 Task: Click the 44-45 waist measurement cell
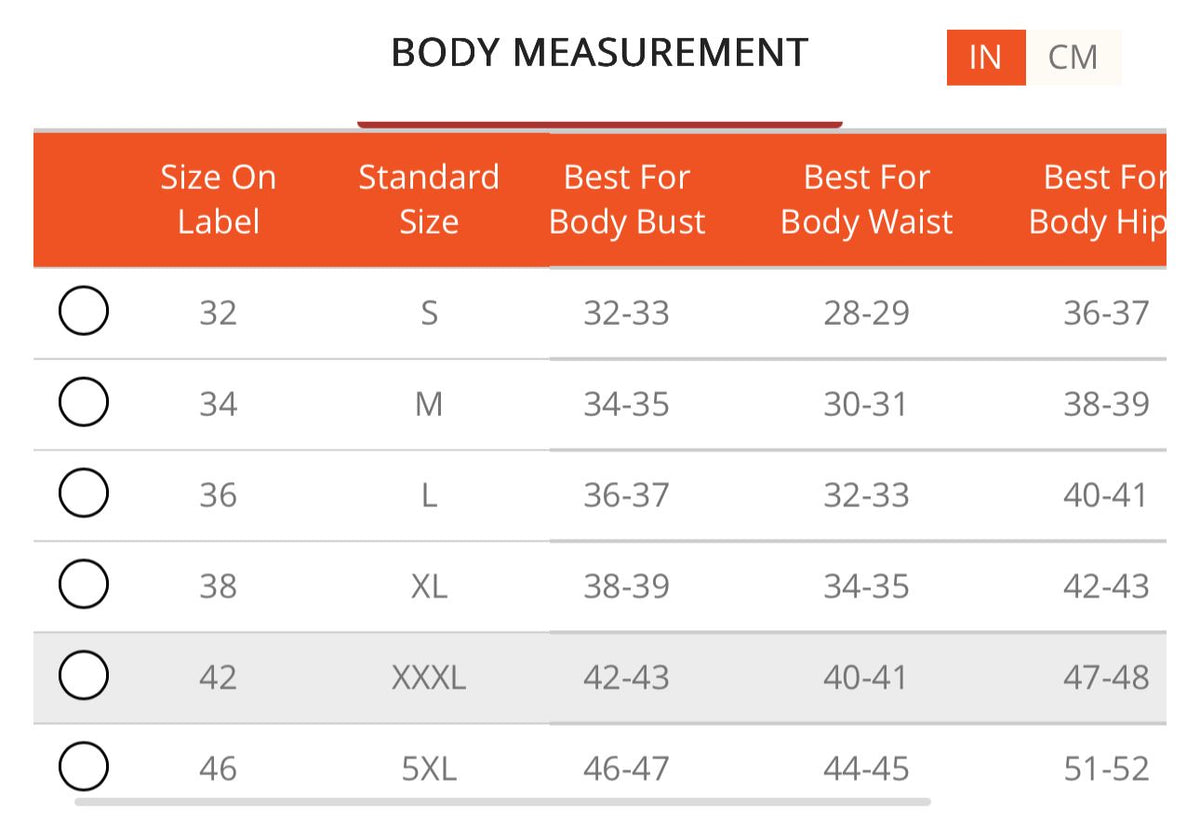(867, 769)
